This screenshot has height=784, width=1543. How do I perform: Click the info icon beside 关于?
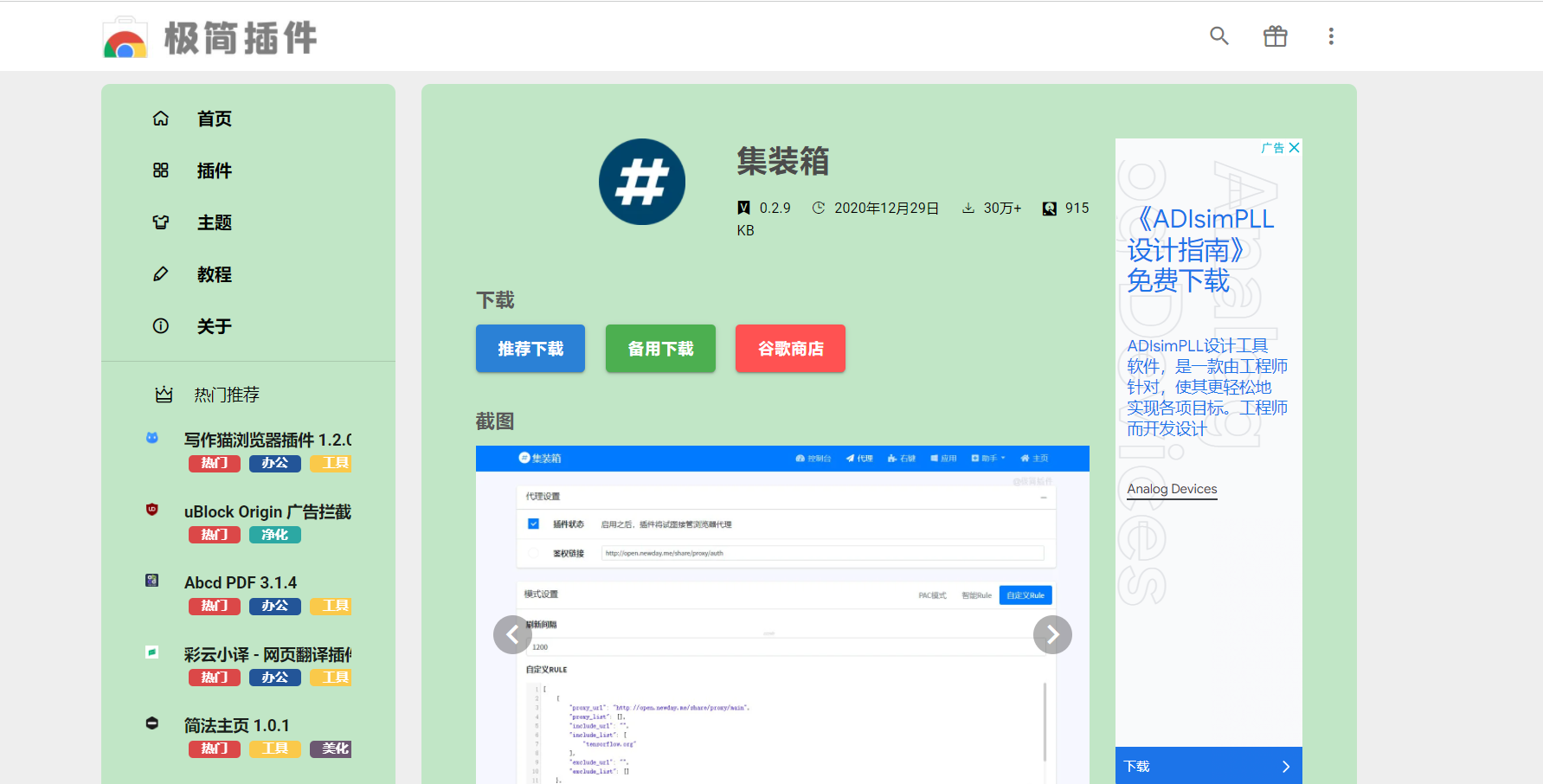point(161,326)
